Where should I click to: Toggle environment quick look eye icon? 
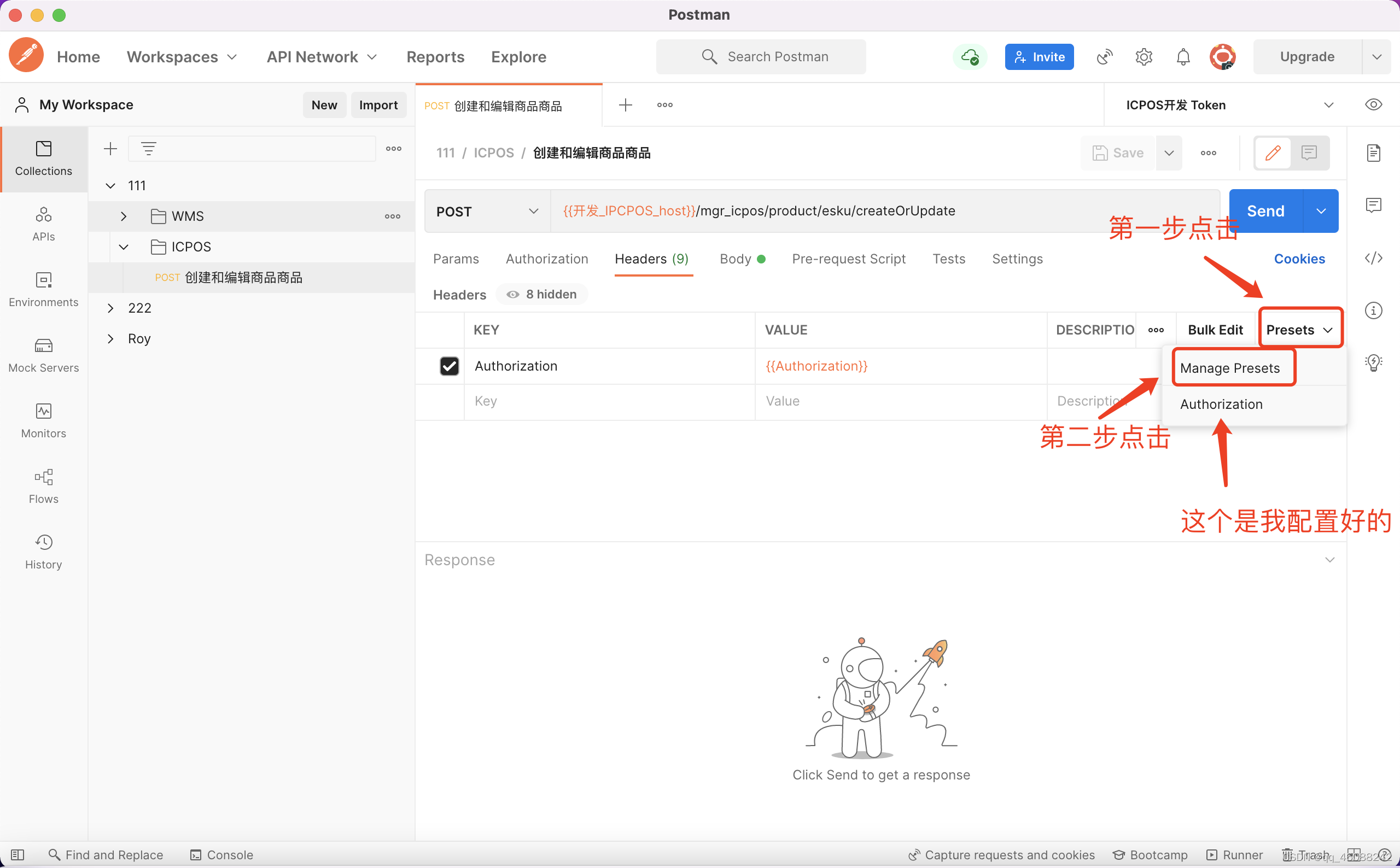[x=1373, y=105]
